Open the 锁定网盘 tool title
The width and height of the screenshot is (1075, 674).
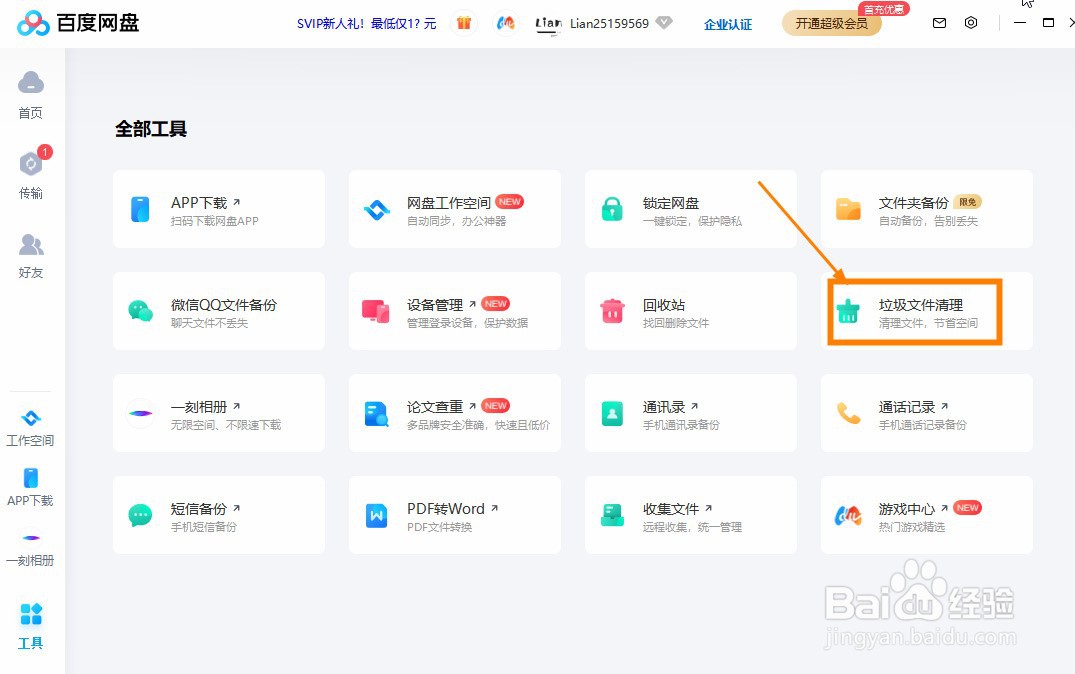pyautogui.click(x=671, y=204)
